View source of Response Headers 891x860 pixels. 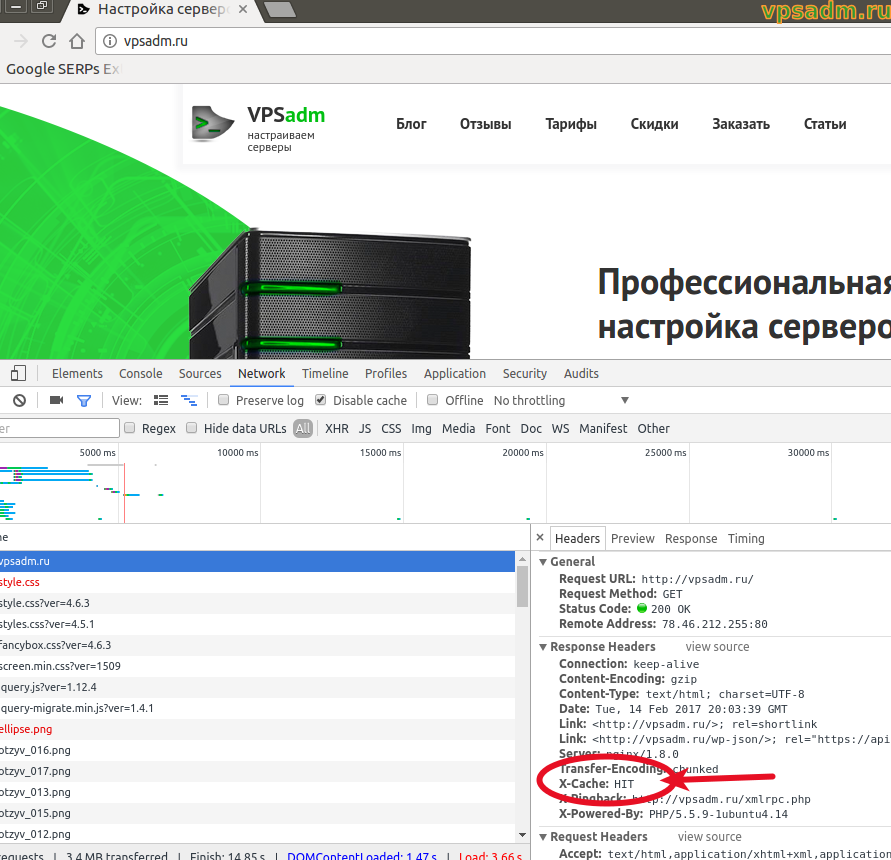pyautogui.click(x=717, y=647)
